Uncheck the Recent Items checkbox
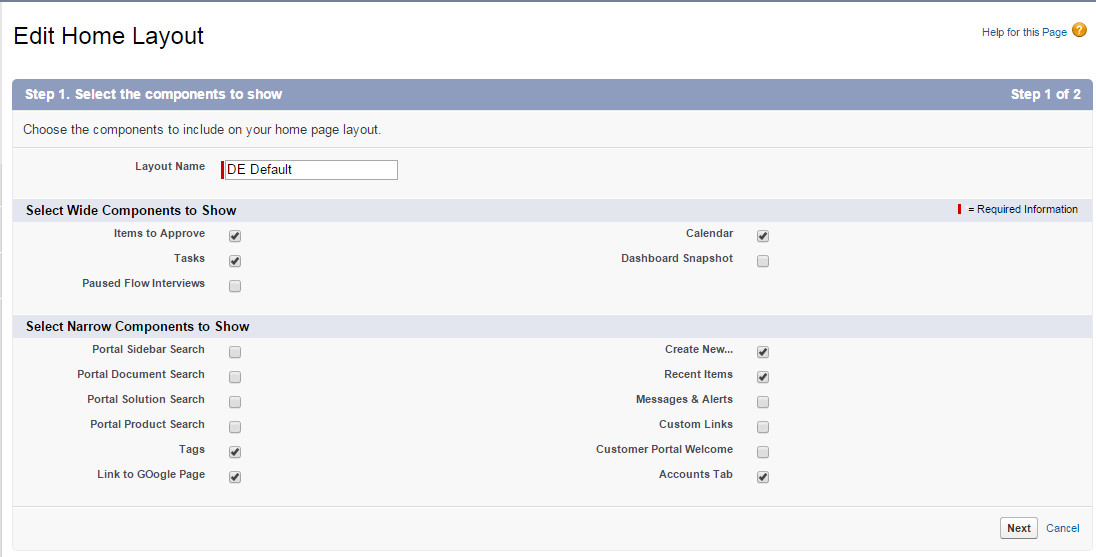Viewport: 1096px width, 557px height. point(763,378)
